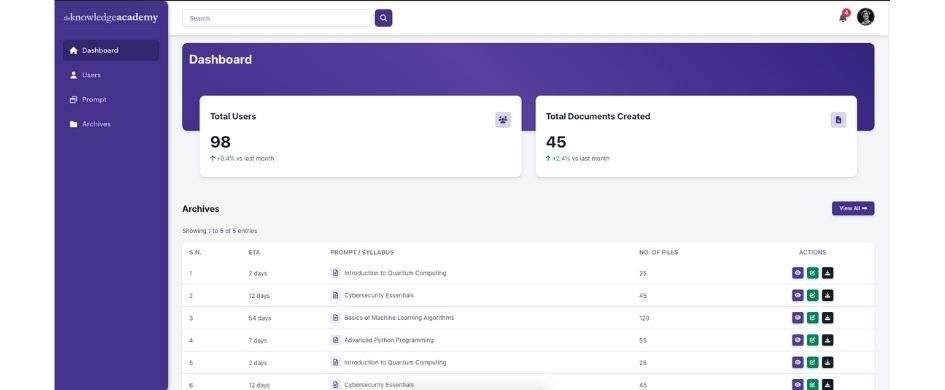This screenshot has width=945, height=390.
Task: Open the Prompt sidebar item
Action: (x=111, y=99)
